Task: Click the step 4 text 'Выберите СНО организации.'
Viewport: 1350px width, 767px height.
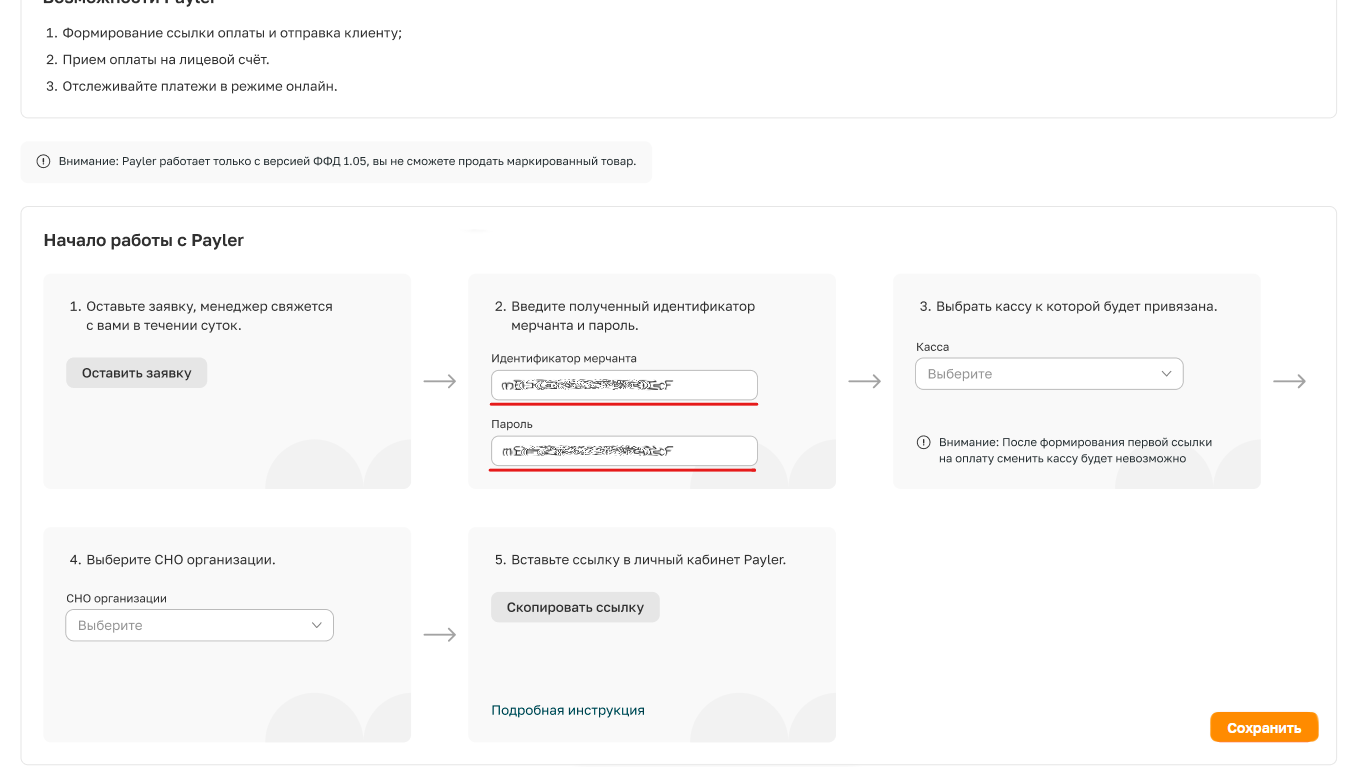Action: pyautogui.click(x=181, y=560)
